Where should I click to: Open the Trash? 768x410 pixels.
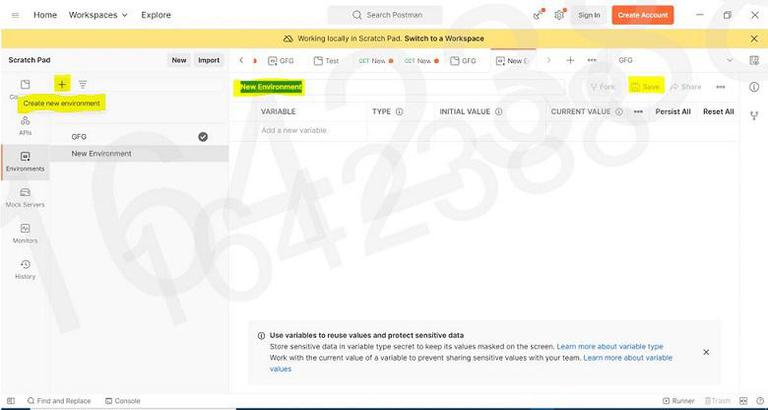(718, 401)
